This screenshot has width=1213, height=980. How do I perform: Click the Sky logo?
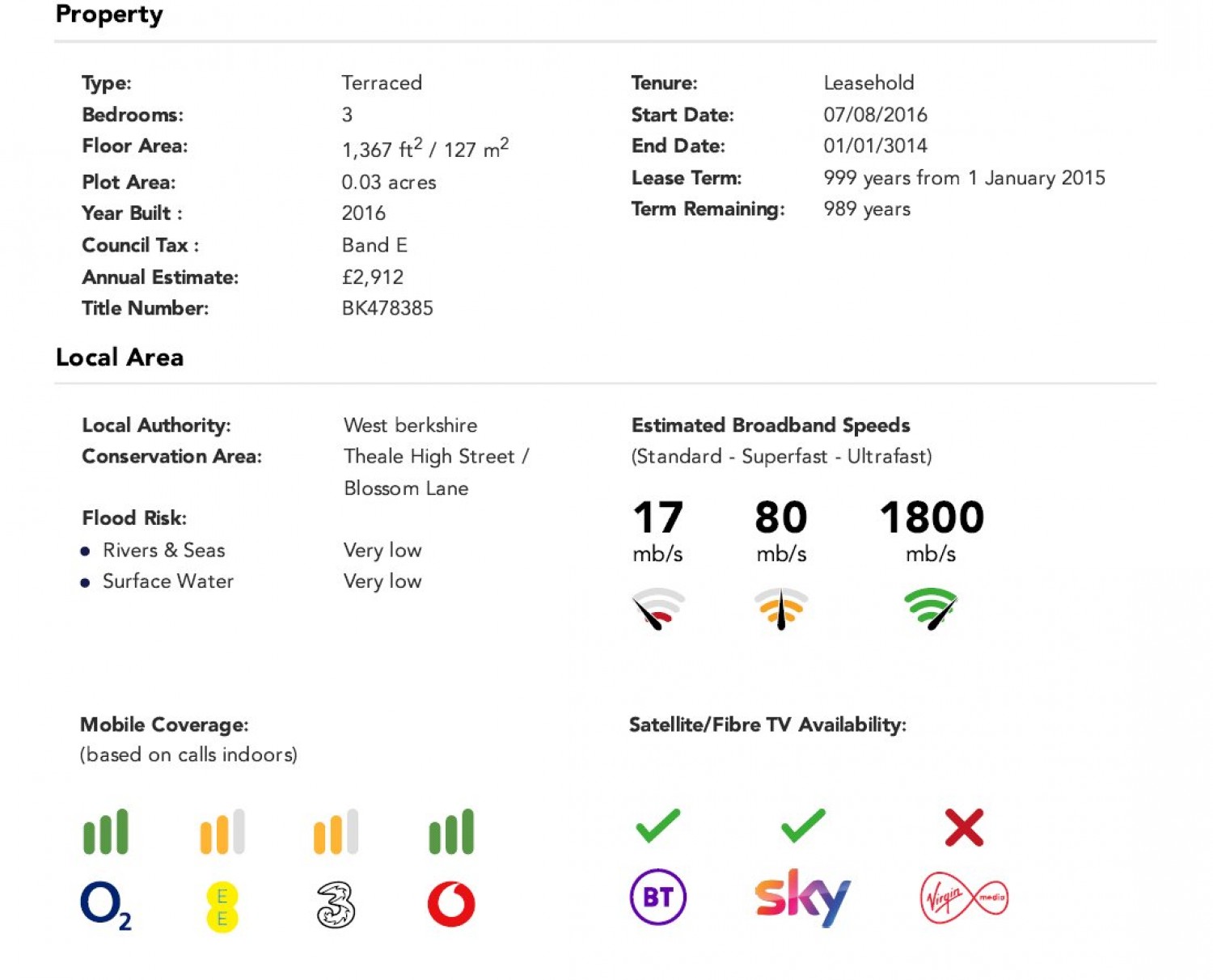click(802, 897)
